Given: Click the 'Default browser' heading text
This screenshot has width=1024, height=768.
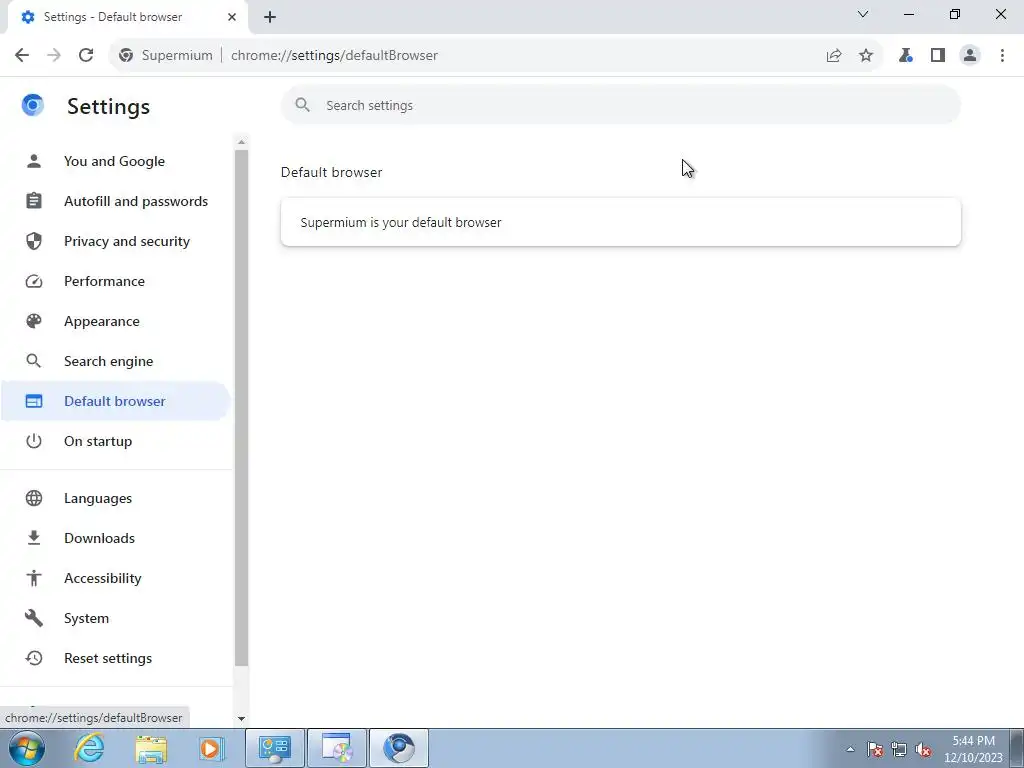Looking at the screenshot, I should (x=332, y=172).
